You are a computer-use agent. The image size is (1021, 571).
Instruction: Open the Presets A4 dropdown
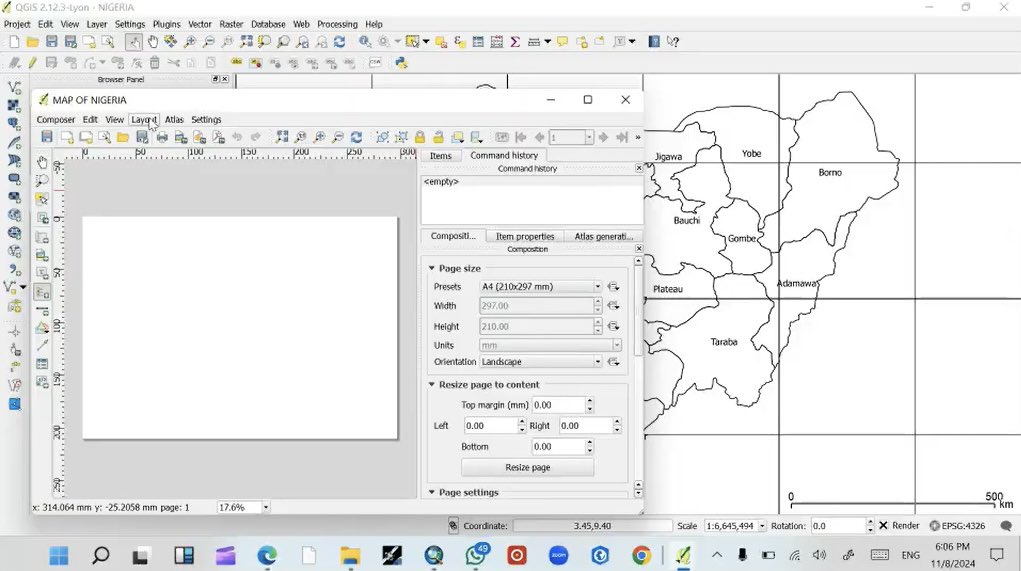(540, 286)
